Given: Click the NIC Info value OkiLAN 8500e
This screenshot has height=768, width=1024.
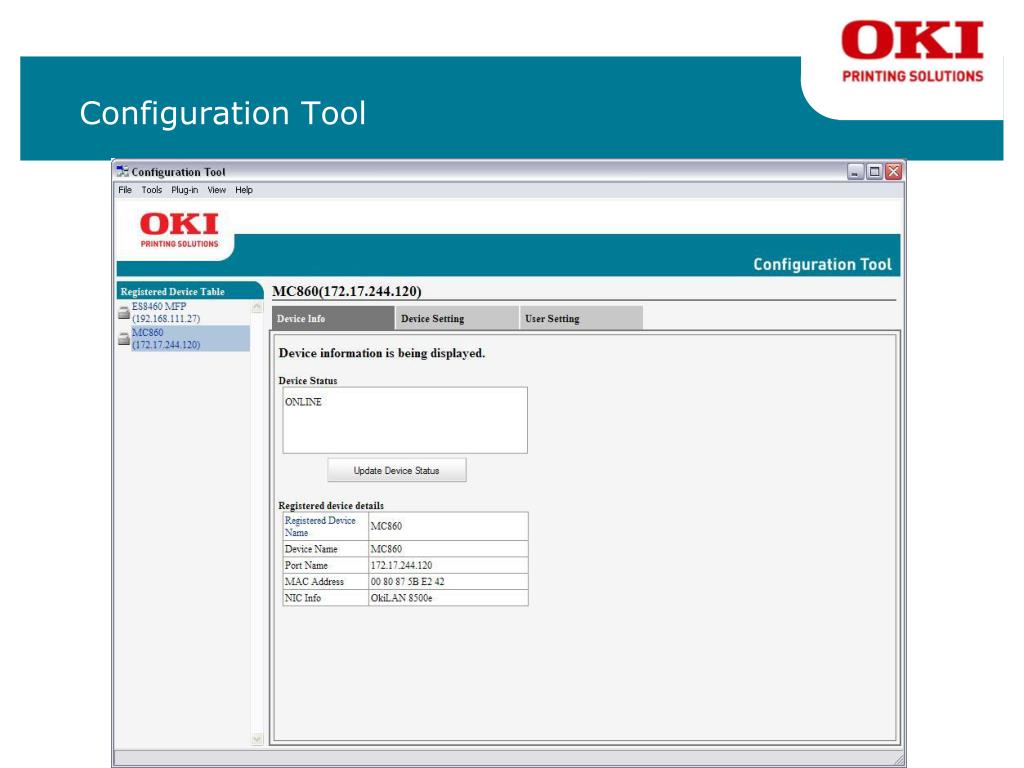Looking at the screenshot, I should (x=448, y=598).
